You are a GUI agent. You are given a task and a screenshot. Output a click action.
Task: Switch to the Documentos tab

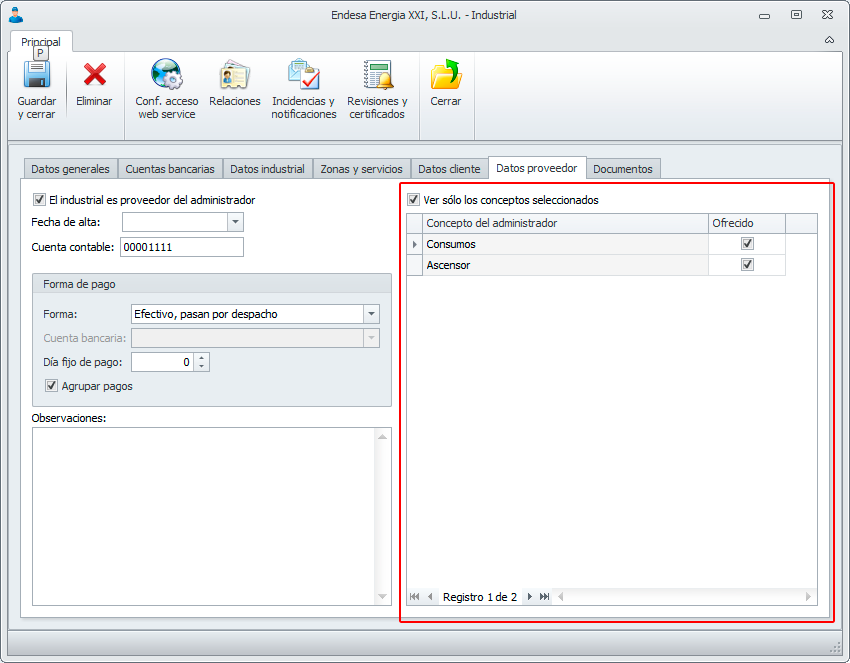click(x=622, y=169)
